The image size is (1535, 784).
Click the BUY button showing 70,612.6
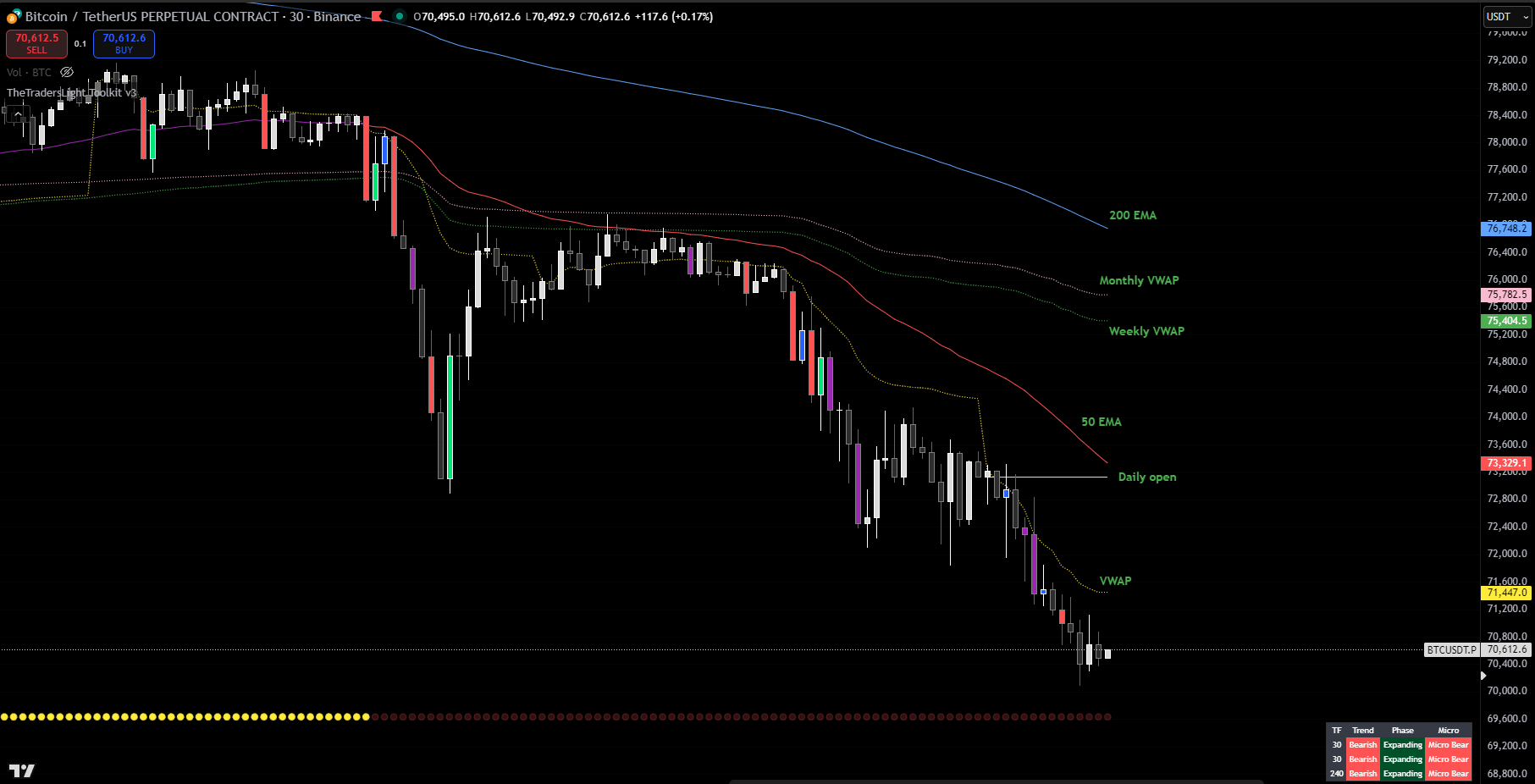(x=124, y=43)
